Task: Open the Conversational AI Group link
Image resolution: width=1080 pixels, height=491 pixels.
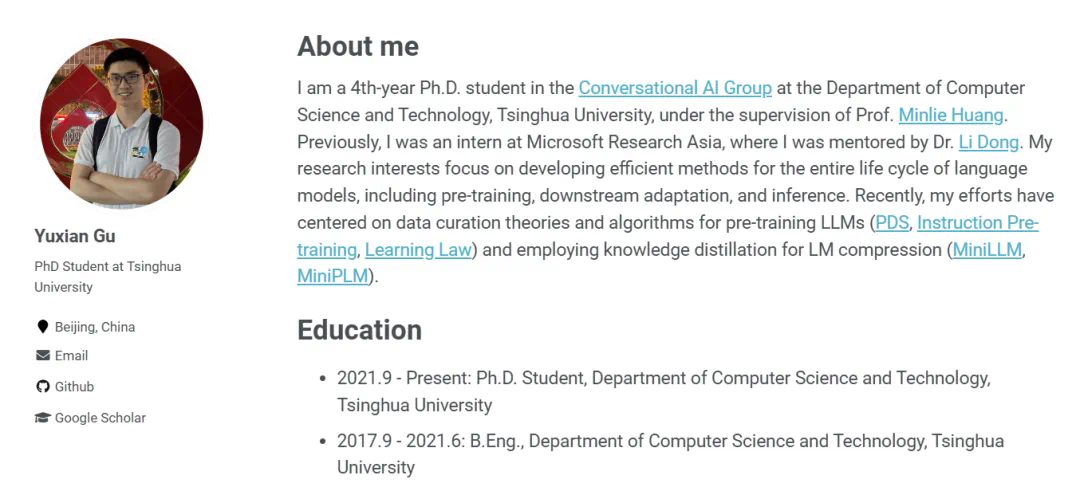Action: (x=675, y=88)
